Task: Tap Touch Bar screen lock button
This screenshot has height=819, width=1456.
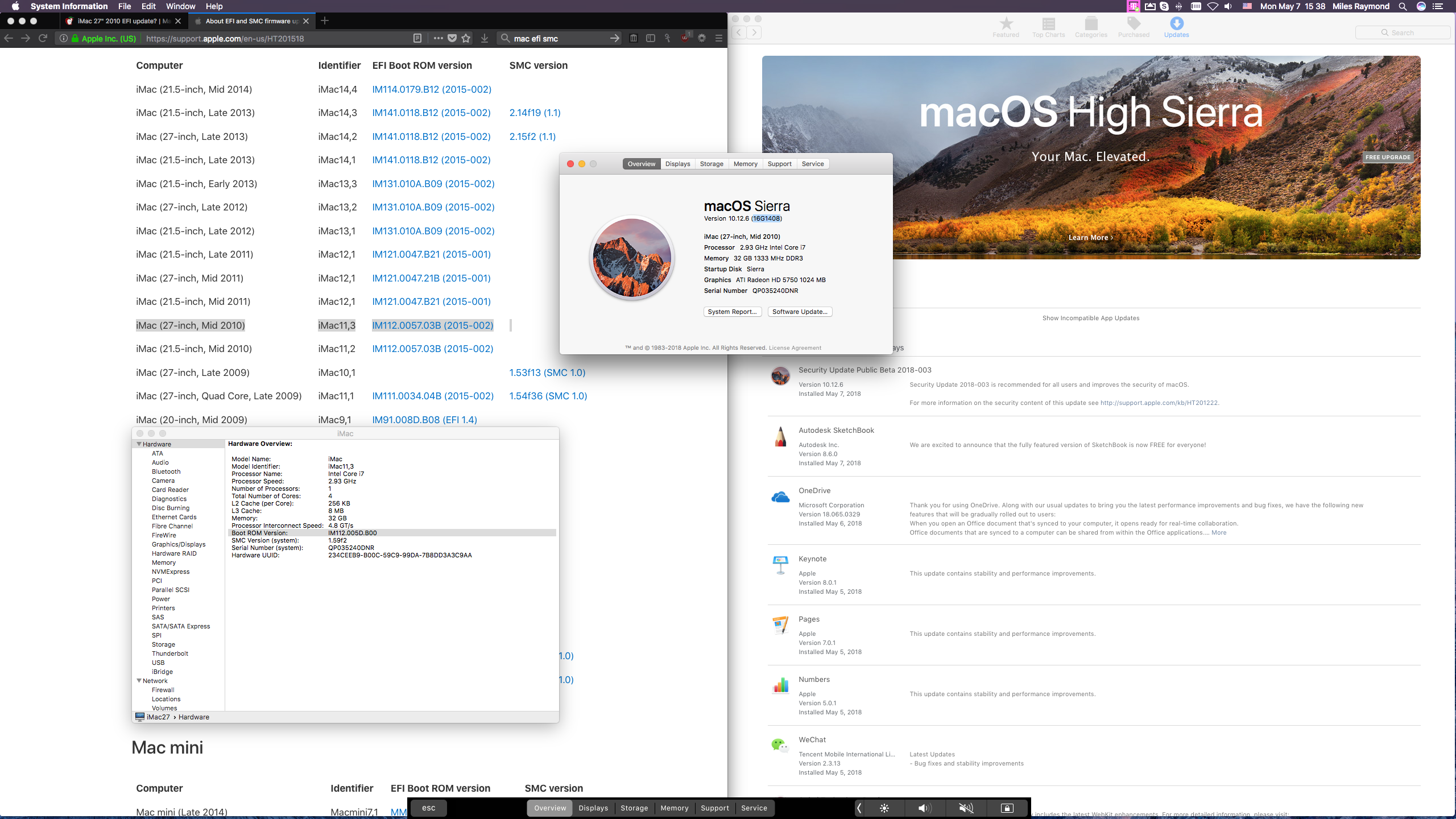Action: [1007, 808]
